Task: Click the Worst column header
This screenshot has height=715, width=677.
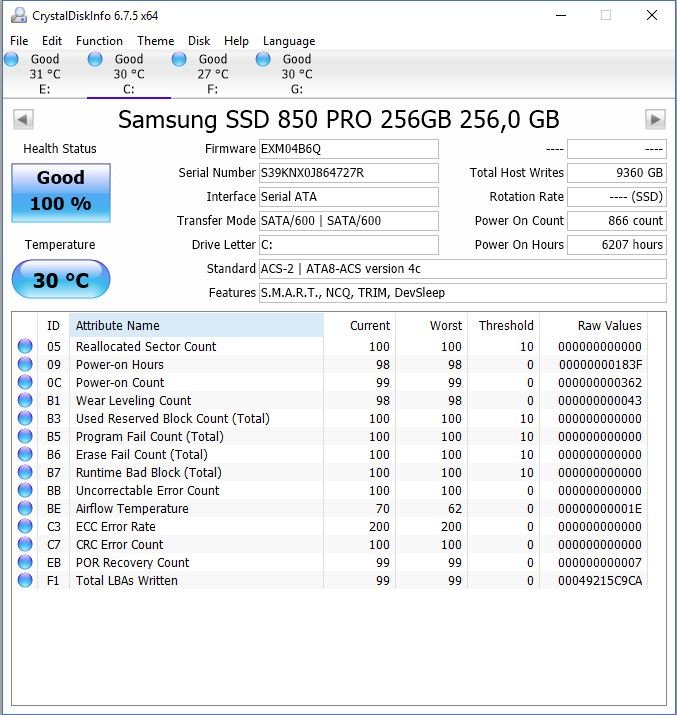Action: [432, 326]
